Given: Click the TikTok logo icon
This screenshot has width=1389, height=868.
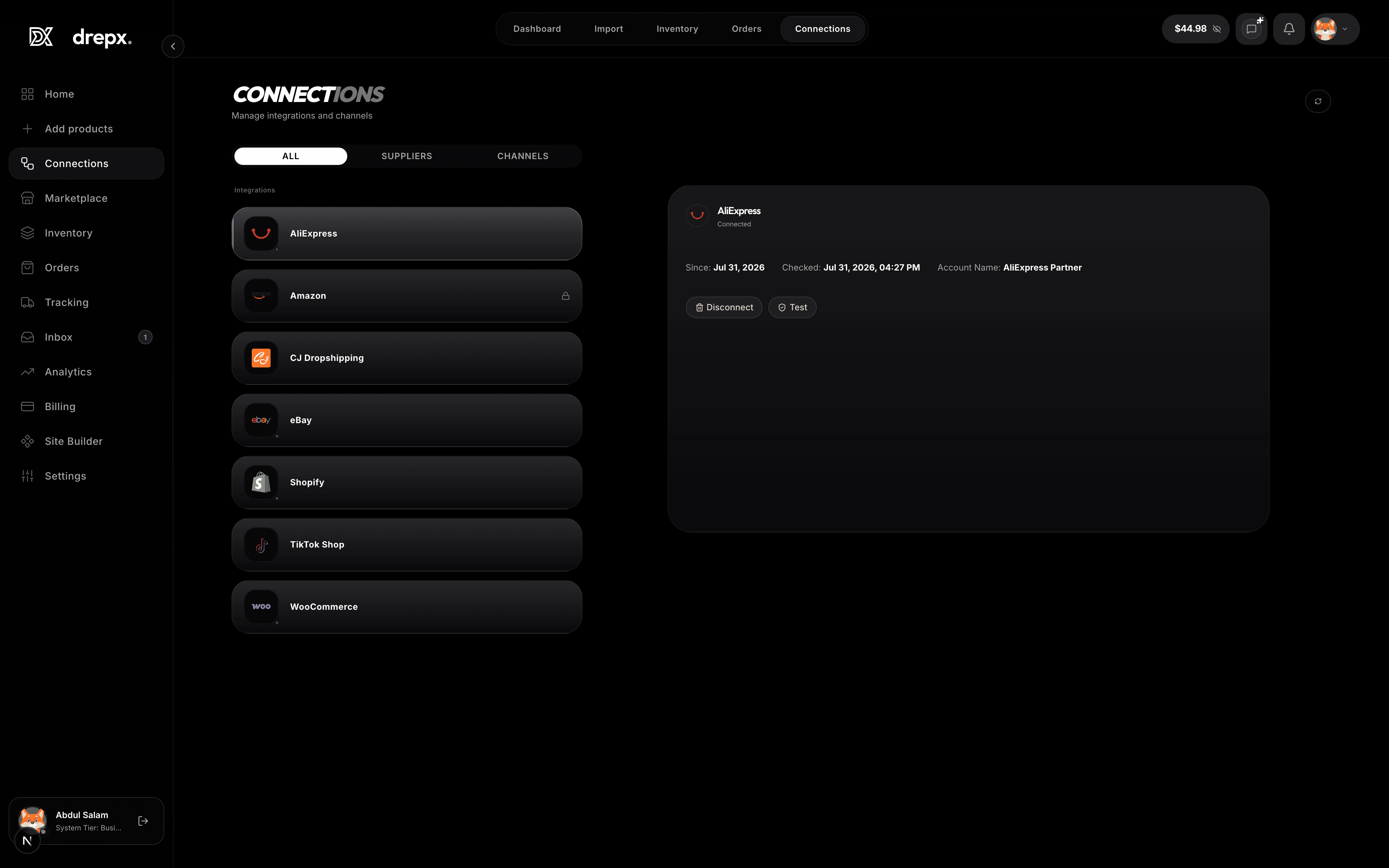Looking at the screenshot, I should point(261,545).
